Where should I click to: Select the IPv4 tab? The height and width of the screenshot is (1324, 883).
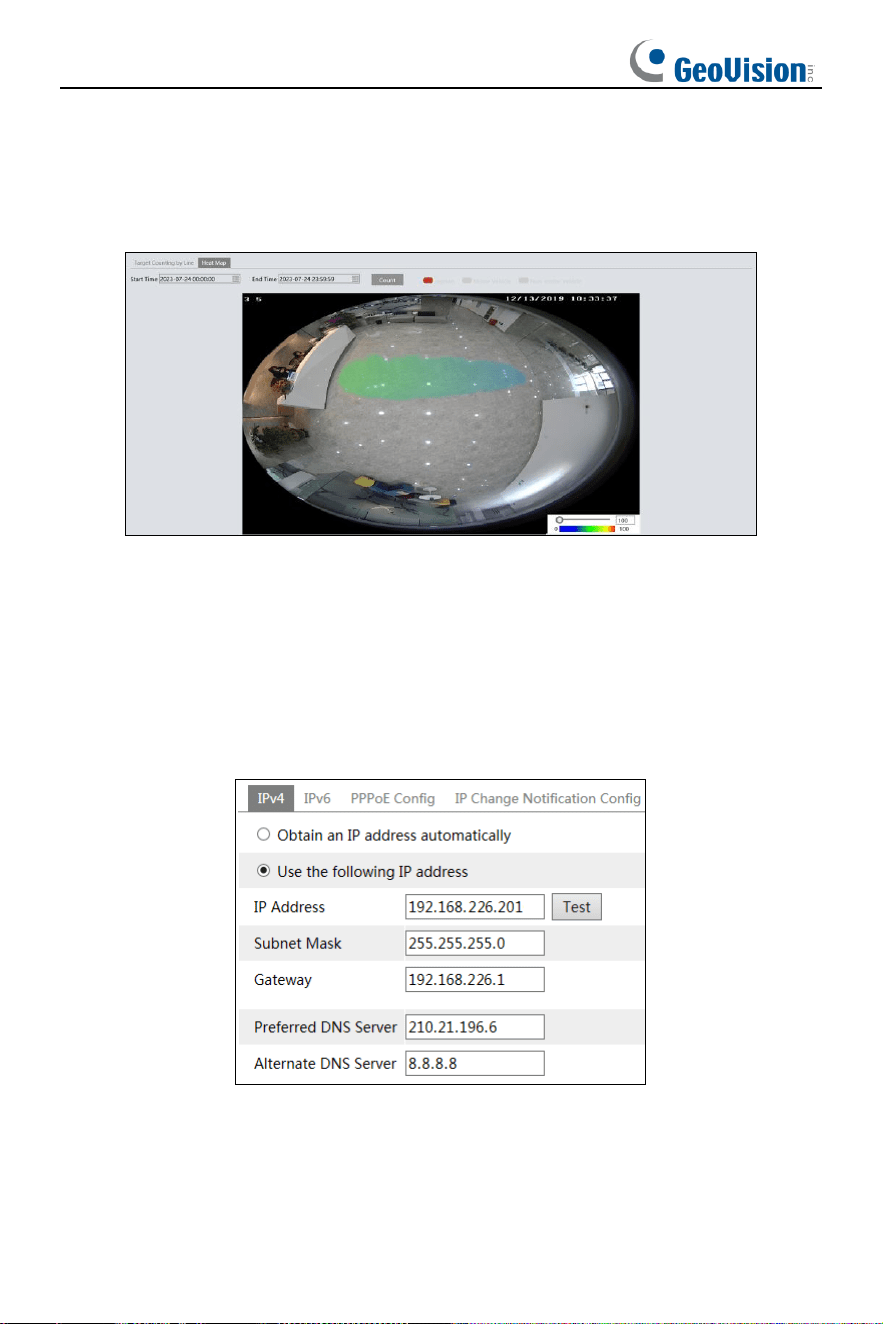coord(266,798)
